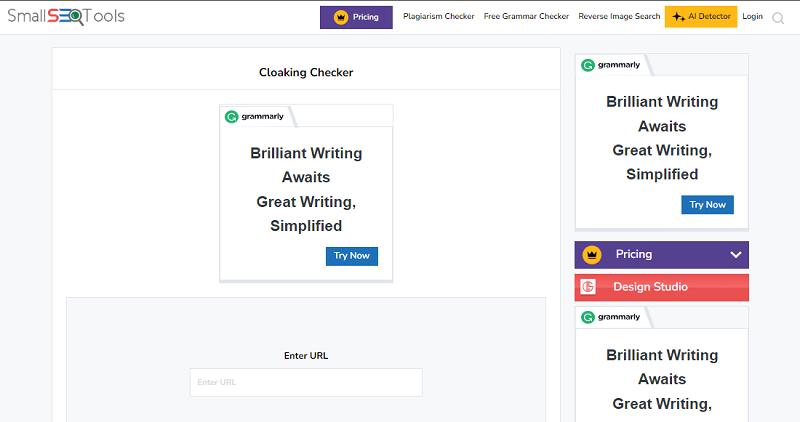This screenshot has height=422, width=800.
Task: Open the search magnifier icon
Action: click(778, 17)
